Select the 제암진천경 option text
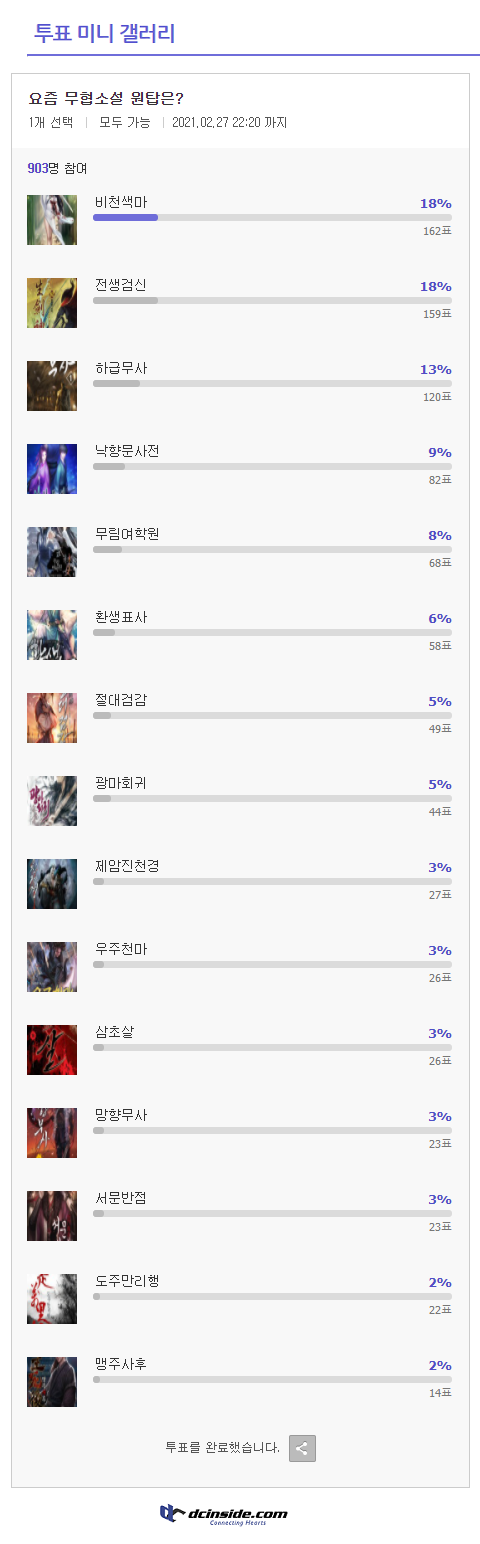The width and height of the screenshot is (480, 1544). point(127,865)
